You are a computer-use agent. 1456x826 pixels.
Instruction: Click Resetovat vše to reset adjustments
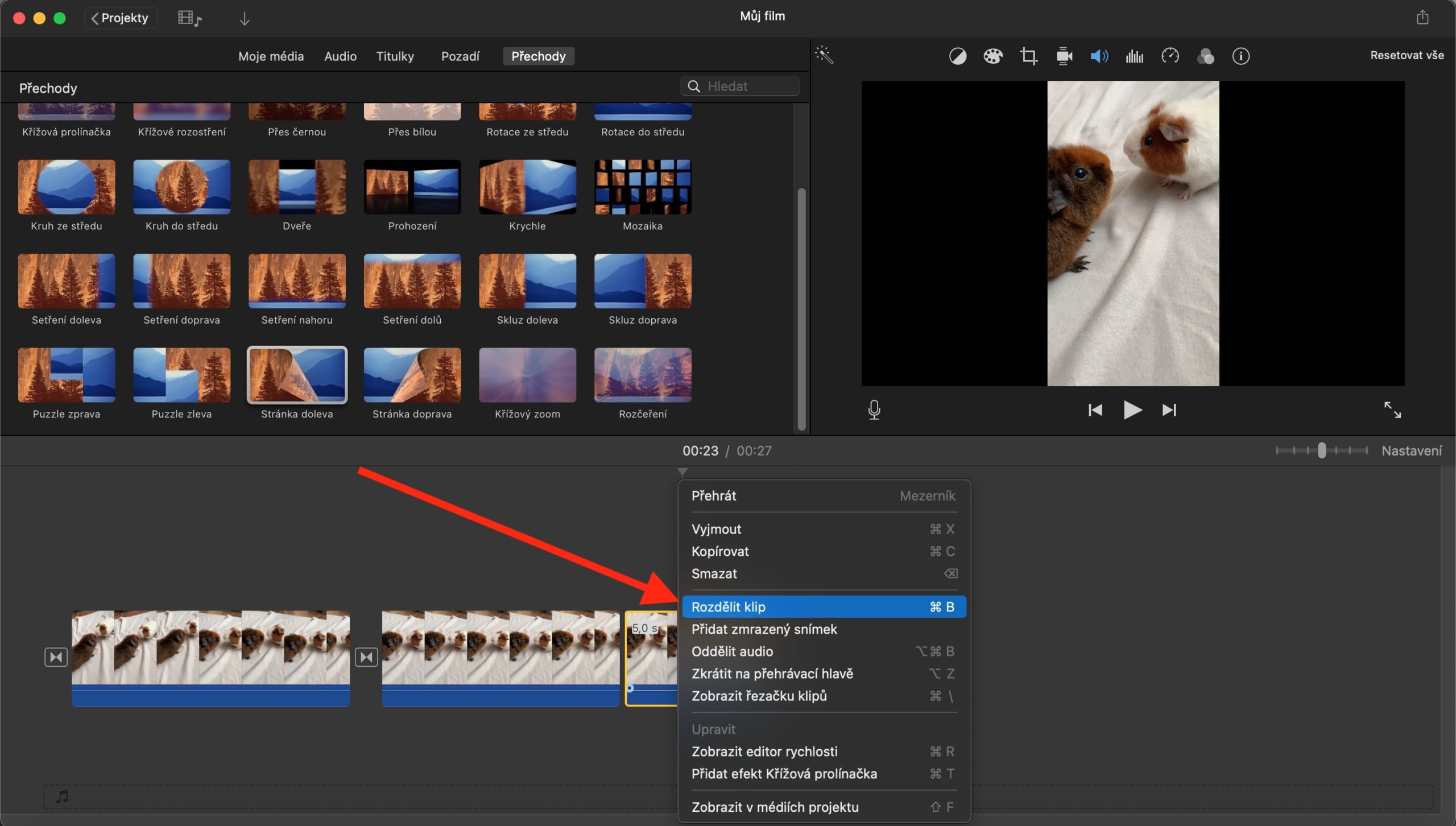tap(1407, 55)
